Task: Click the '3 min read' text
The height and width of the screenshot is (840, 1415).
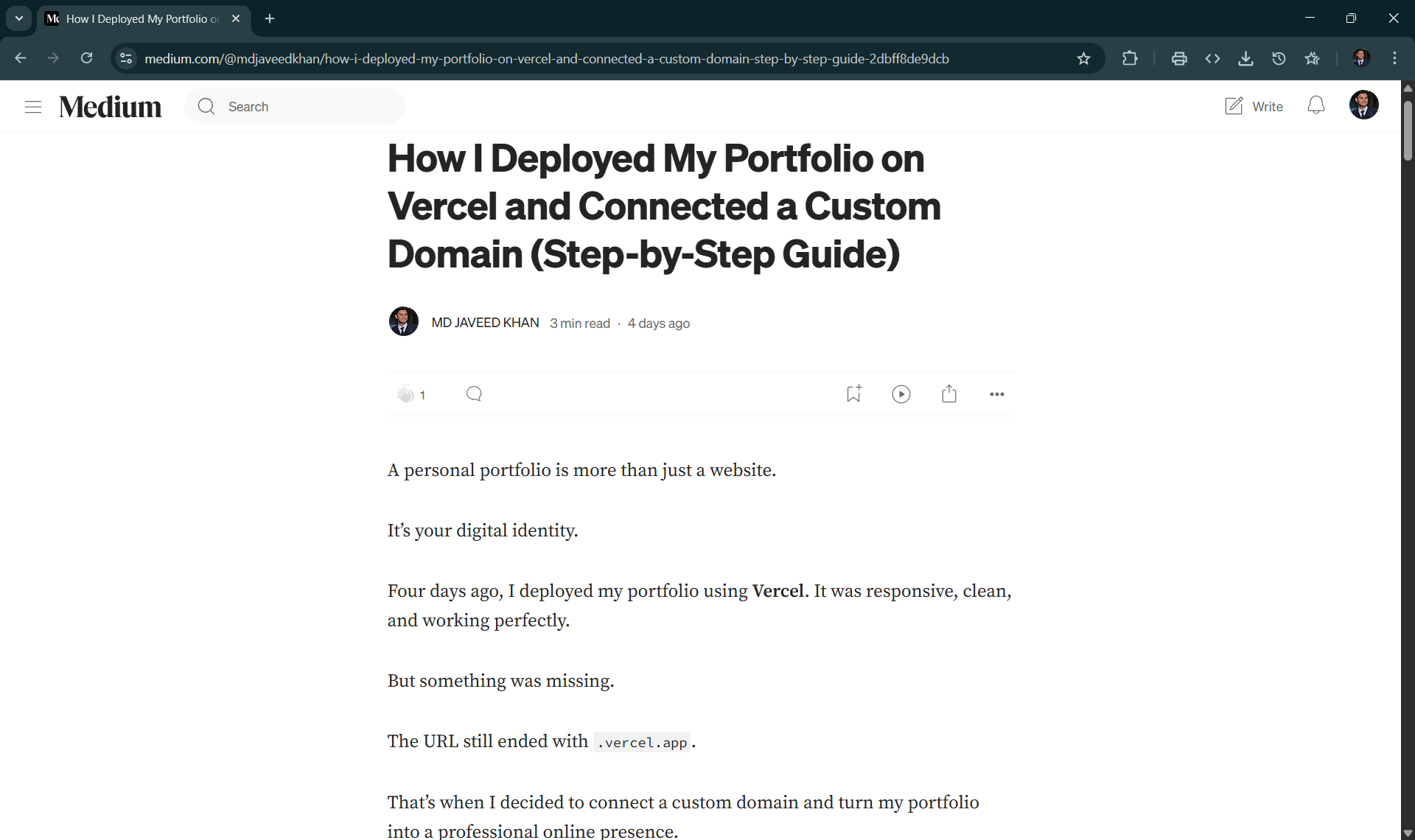Action: pos(580,323)
